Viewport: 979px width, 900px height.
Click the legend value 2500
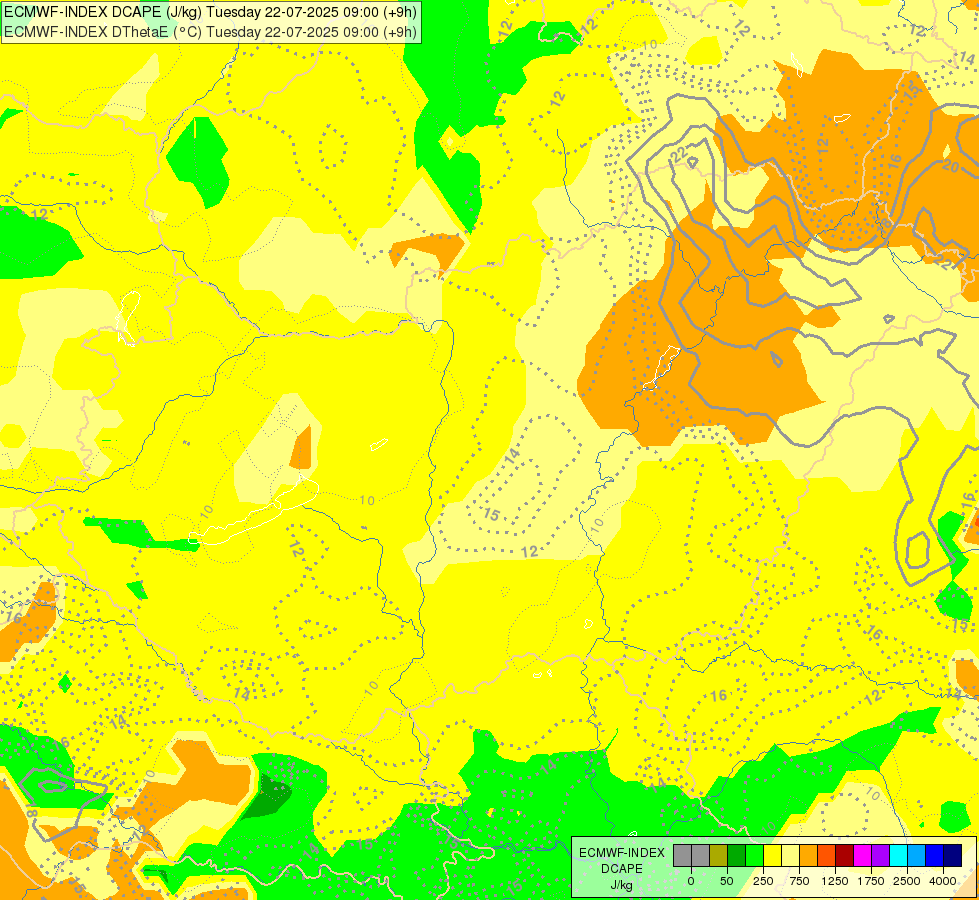point(907,881)
